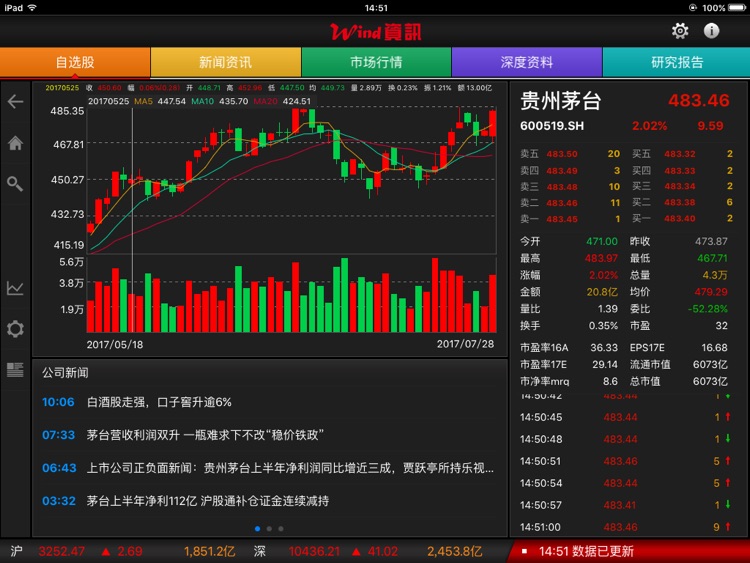This screenshot has width=750, height=563.
Task: Switch to 新闻资讯 tab
Action: tap(226, 62)
